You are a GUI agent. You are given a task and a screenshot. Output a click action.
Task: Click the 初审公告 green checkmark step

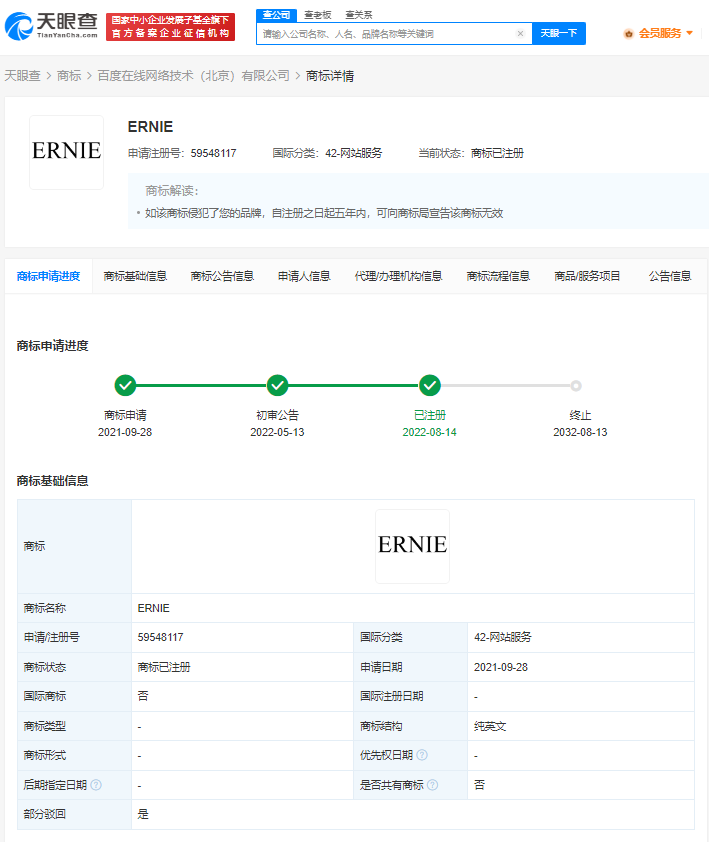277,386
